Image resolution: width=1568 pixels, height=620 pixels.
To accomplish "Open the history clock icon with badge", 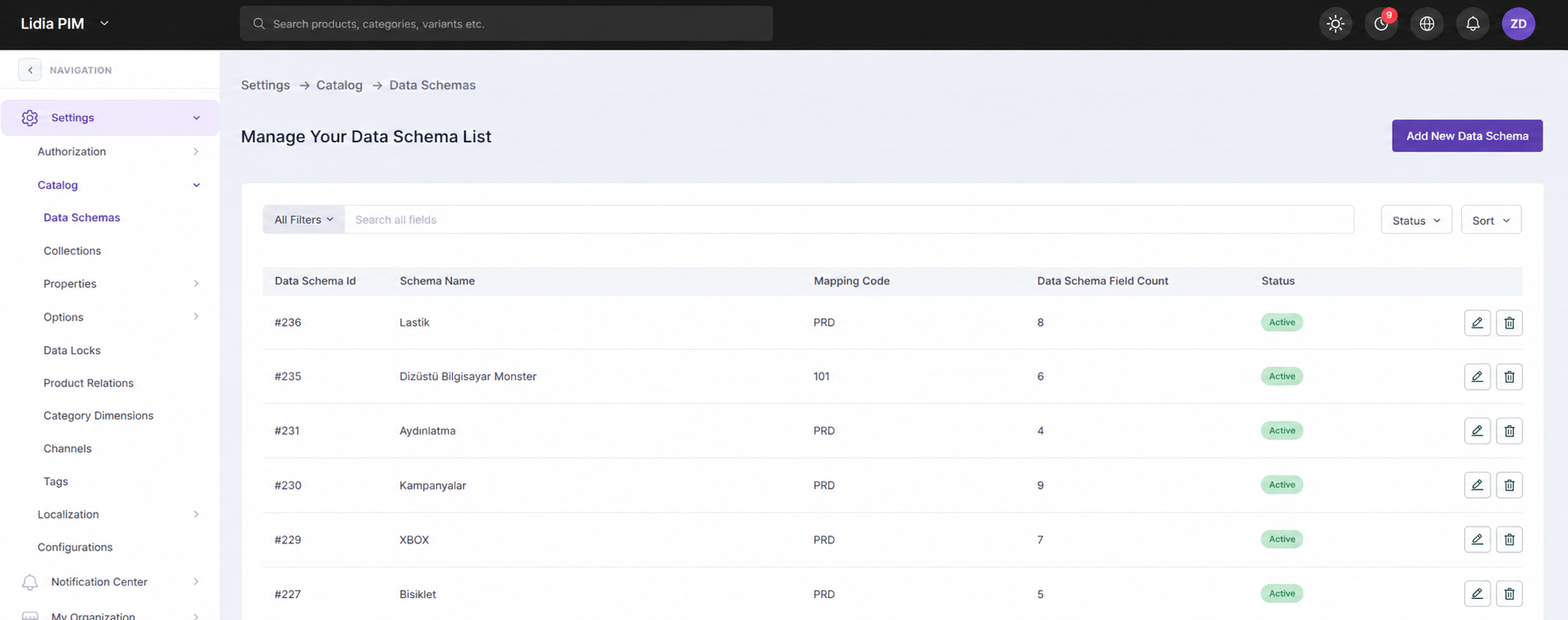I will click(1381, 24).
